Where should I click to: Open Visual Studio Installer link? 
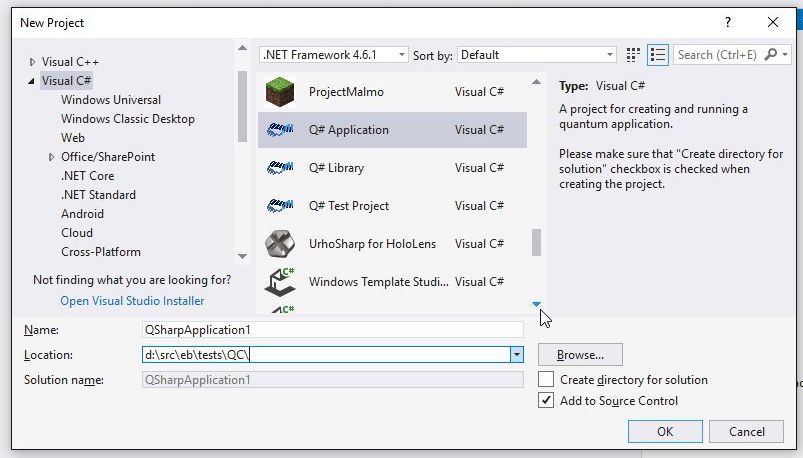(132, 300)
